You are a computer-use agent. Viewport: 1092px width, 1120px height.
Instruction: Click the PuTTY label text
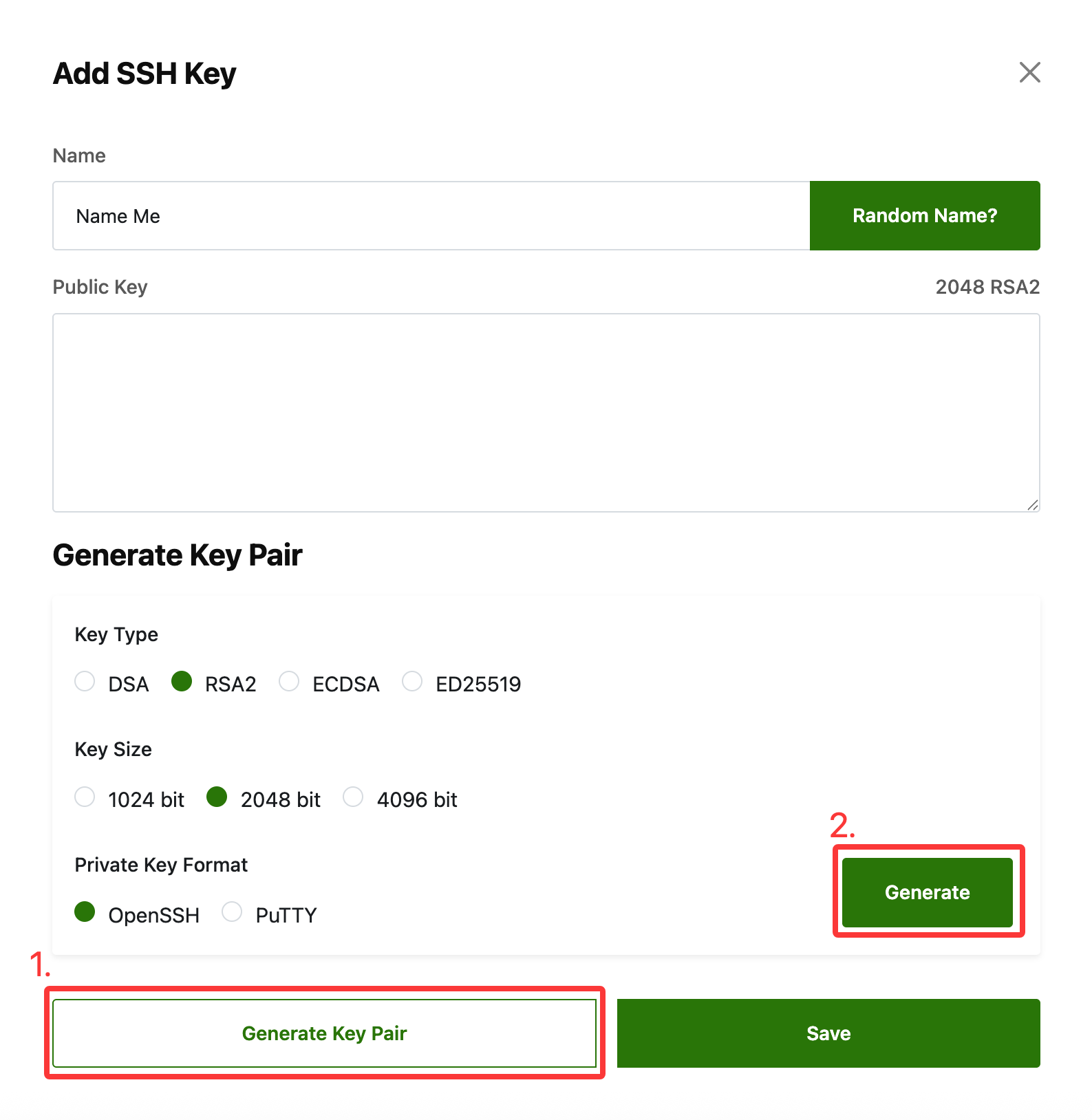pyautogui.click(x=286, y=916)
